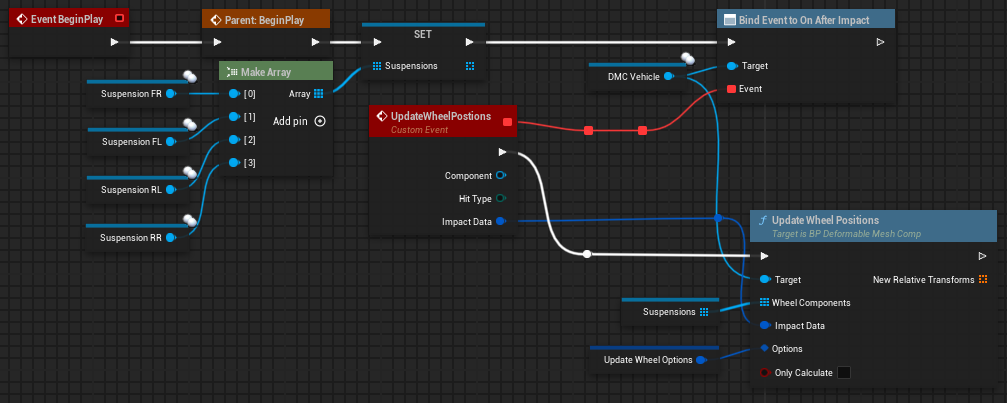
Task: Click the Component output pin on UpdateWheelPostions
Action: [500, 175]
